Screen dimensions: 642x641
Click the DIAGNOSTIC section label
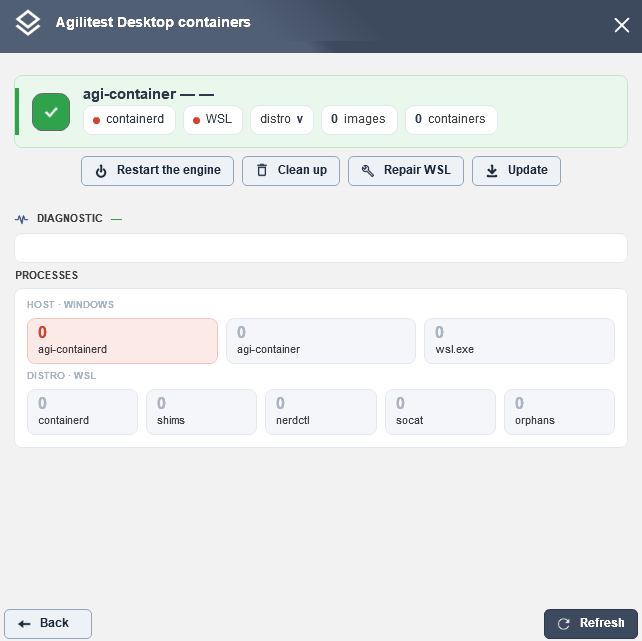coord(70,219)
